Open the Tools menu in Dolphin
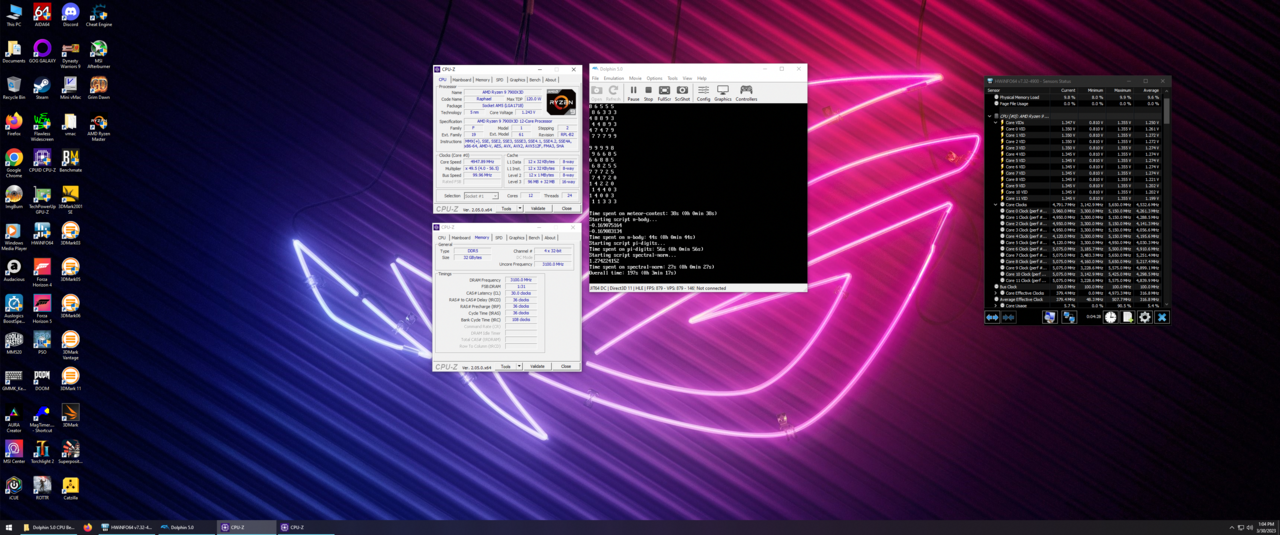The width and height of the screenshot is (1280, 535). pos(672,78)
